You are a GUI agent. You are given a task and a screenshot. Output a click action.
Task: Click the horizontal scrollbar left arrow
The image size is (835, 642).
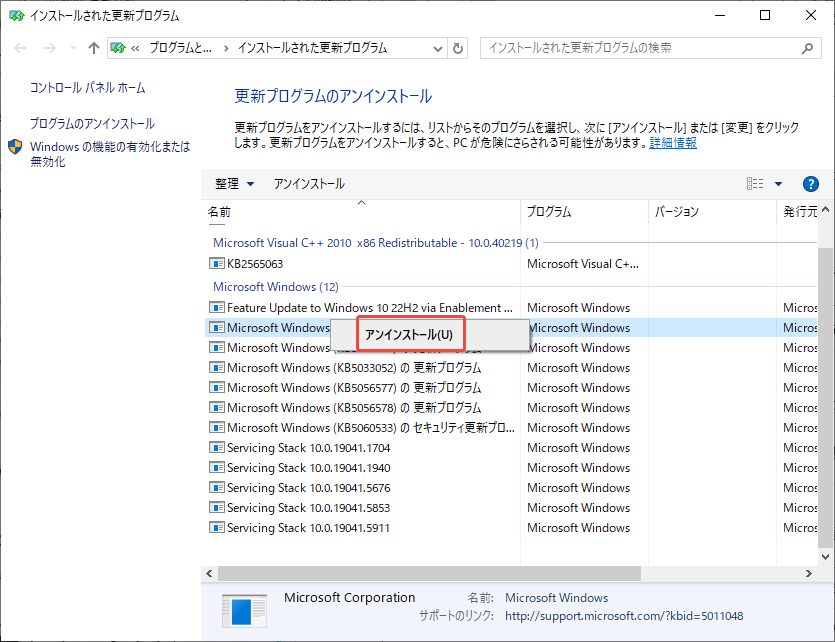point(209,573)
